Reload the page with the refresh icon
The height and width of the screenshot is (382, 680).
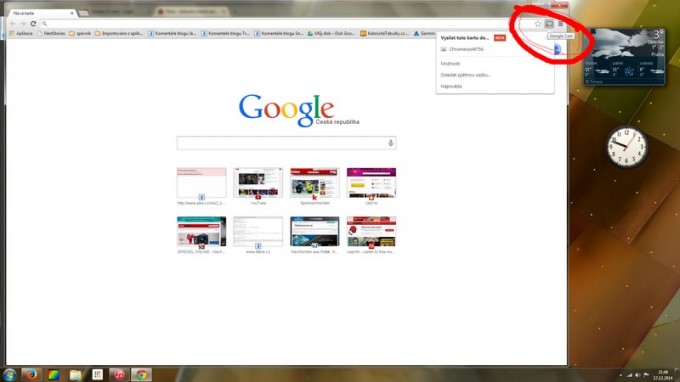tap(33, 23)
